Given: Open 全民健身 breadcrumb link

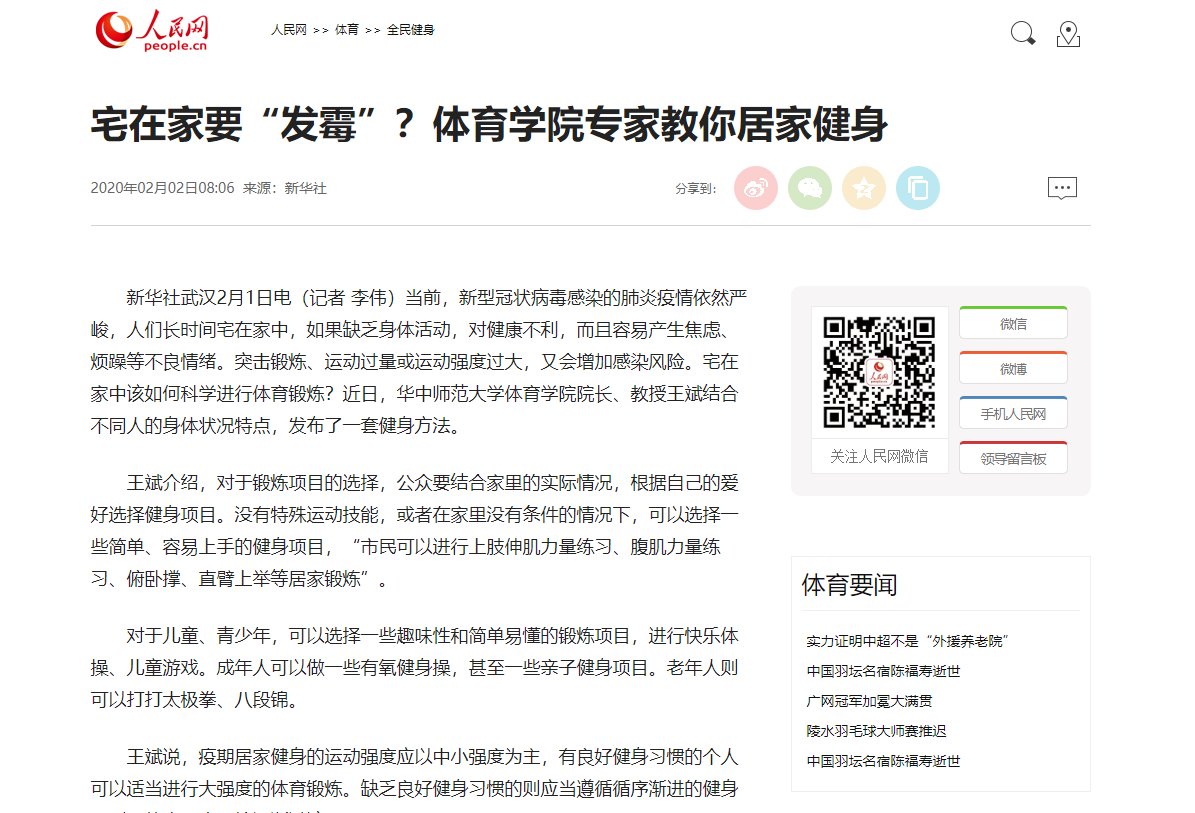Looking at the screenshot, I should click(x=411, y=30).
